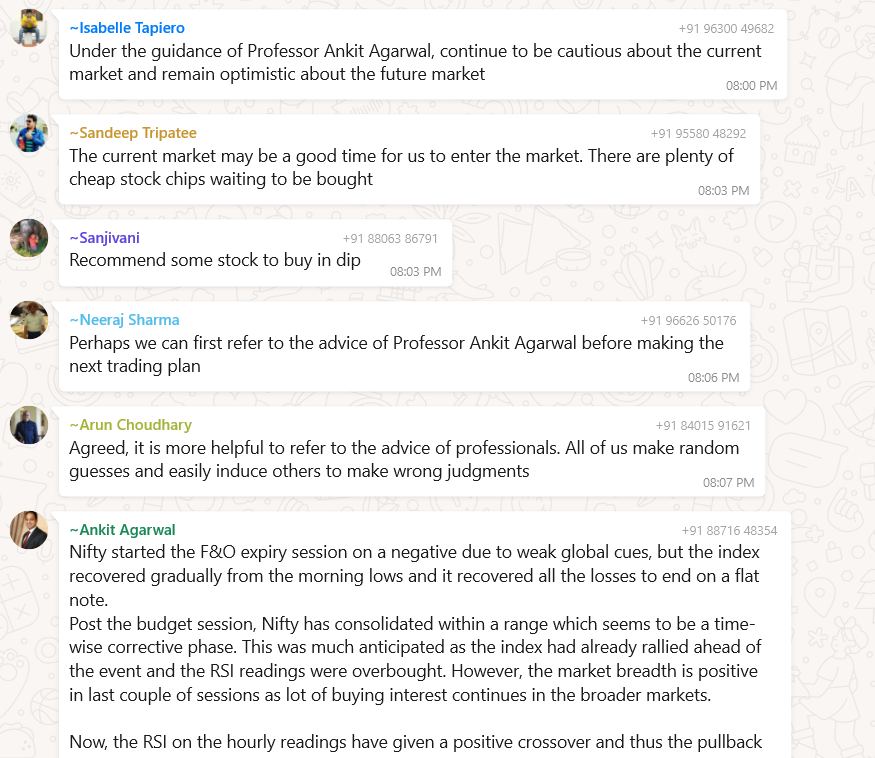875x758 pixels.
Task: Open Sandeep Tripatee's avatar photo
Action: point(29,133)
